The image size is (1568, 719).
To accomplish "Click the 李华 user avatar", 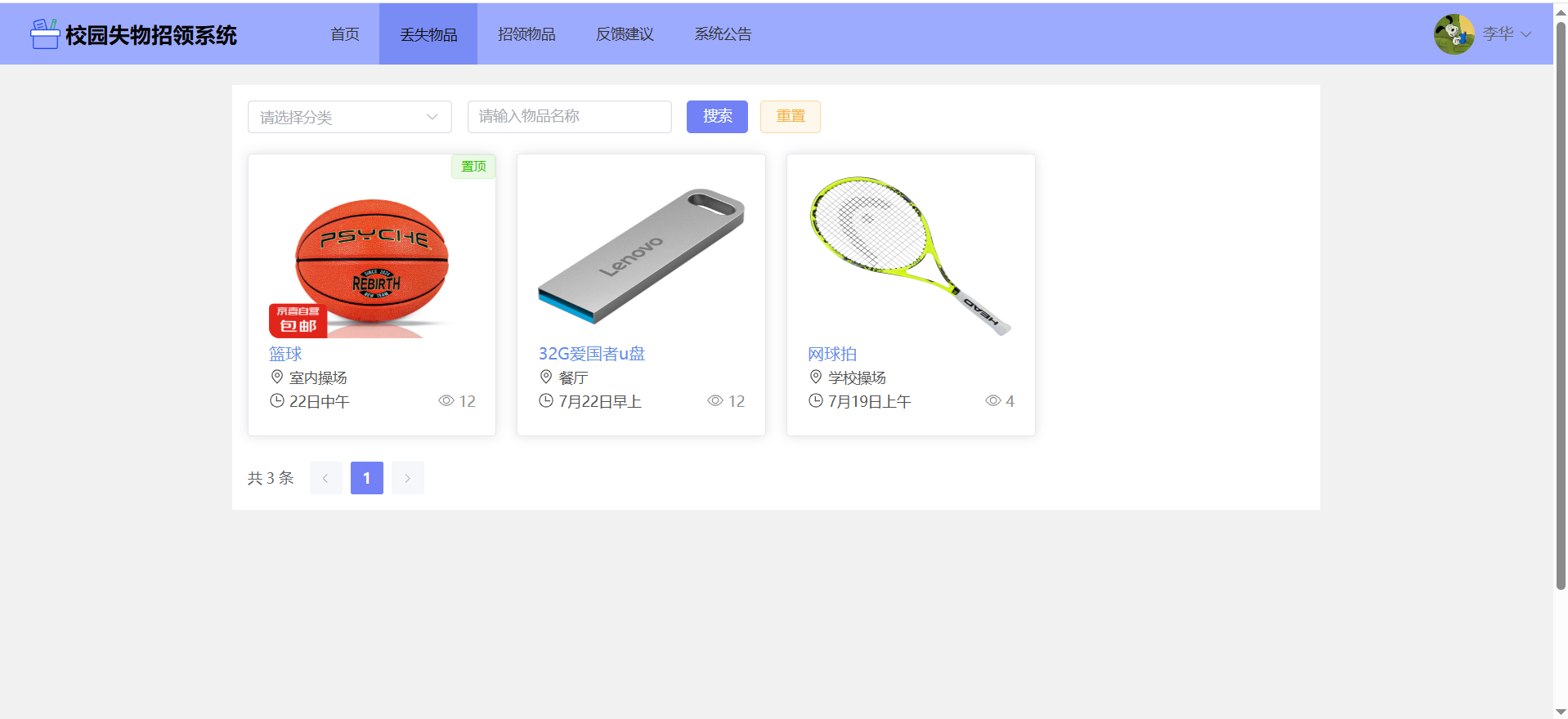I will tap(1454, 34).
